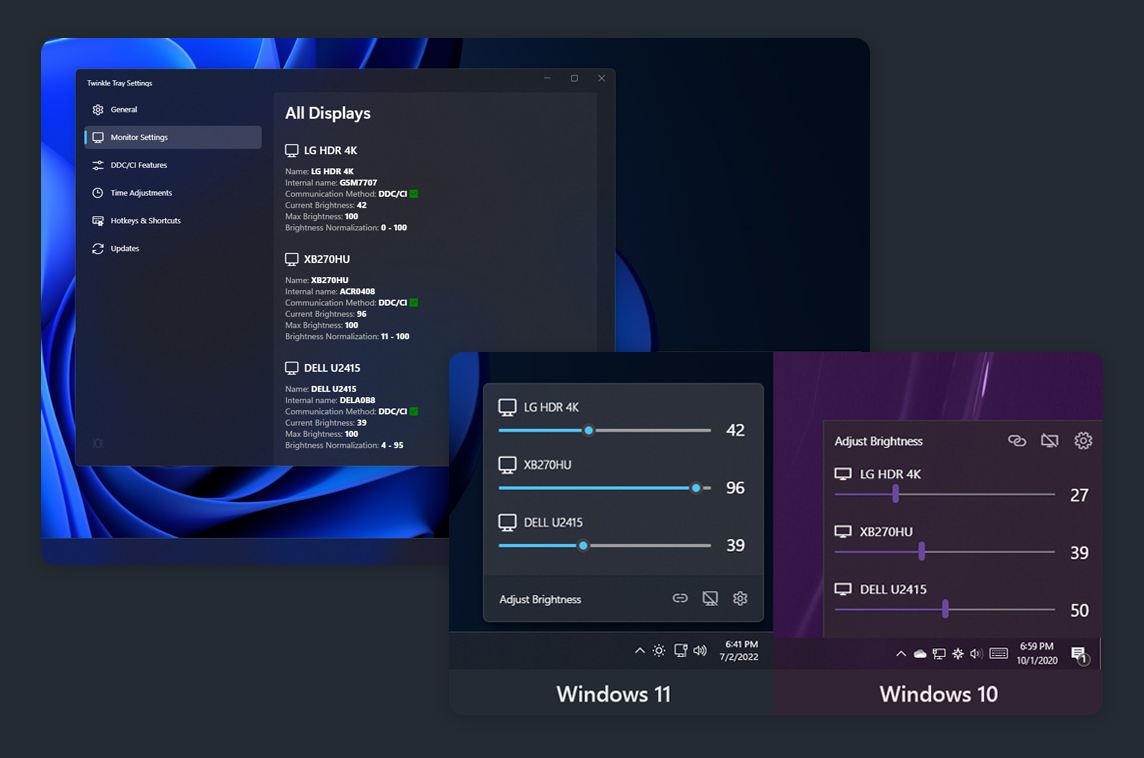Open notification center on Windows 10 taskbar
Viewport: 1144px width, 758px height.
tap(1080, 654)
